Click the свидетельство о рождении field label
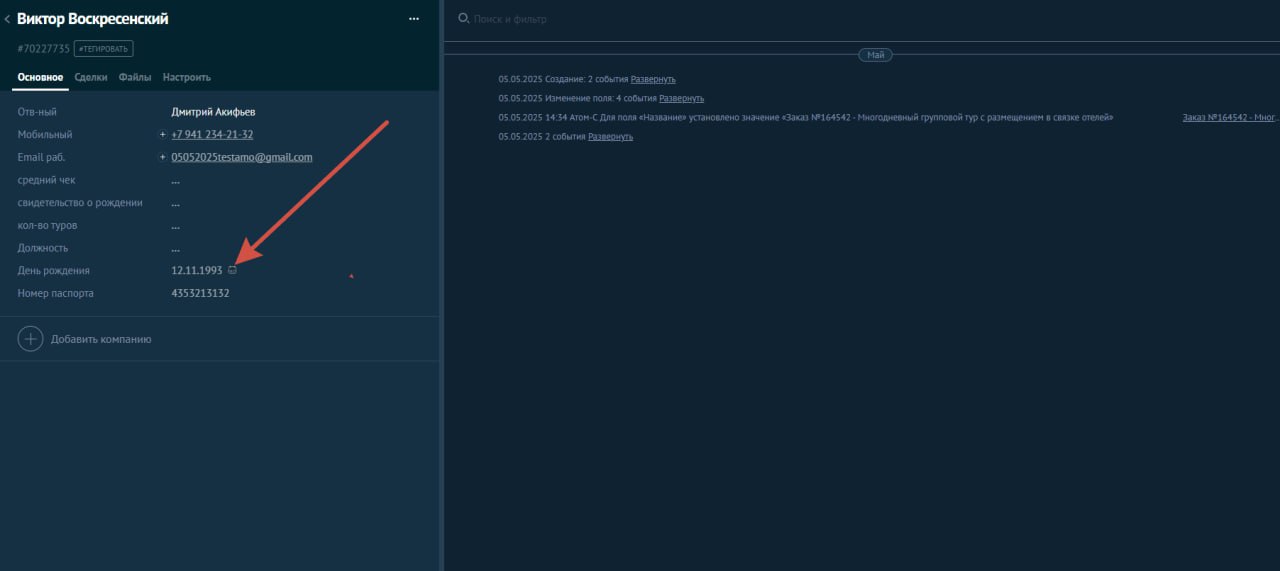 80,203
